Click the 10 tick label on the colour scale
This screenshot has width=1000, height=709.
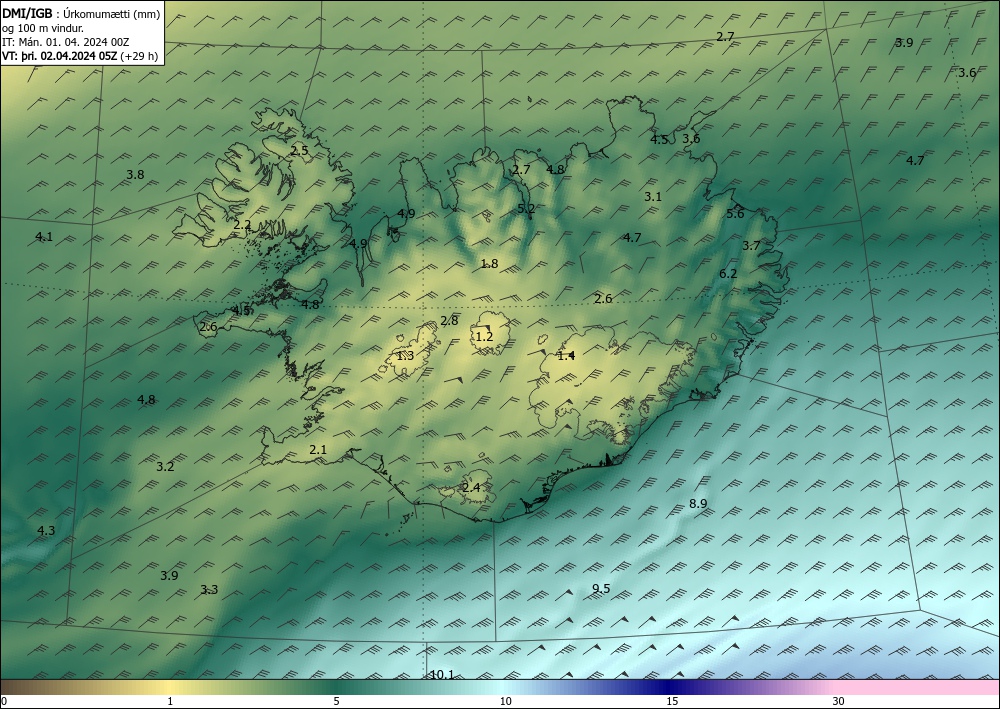[505, 701]
